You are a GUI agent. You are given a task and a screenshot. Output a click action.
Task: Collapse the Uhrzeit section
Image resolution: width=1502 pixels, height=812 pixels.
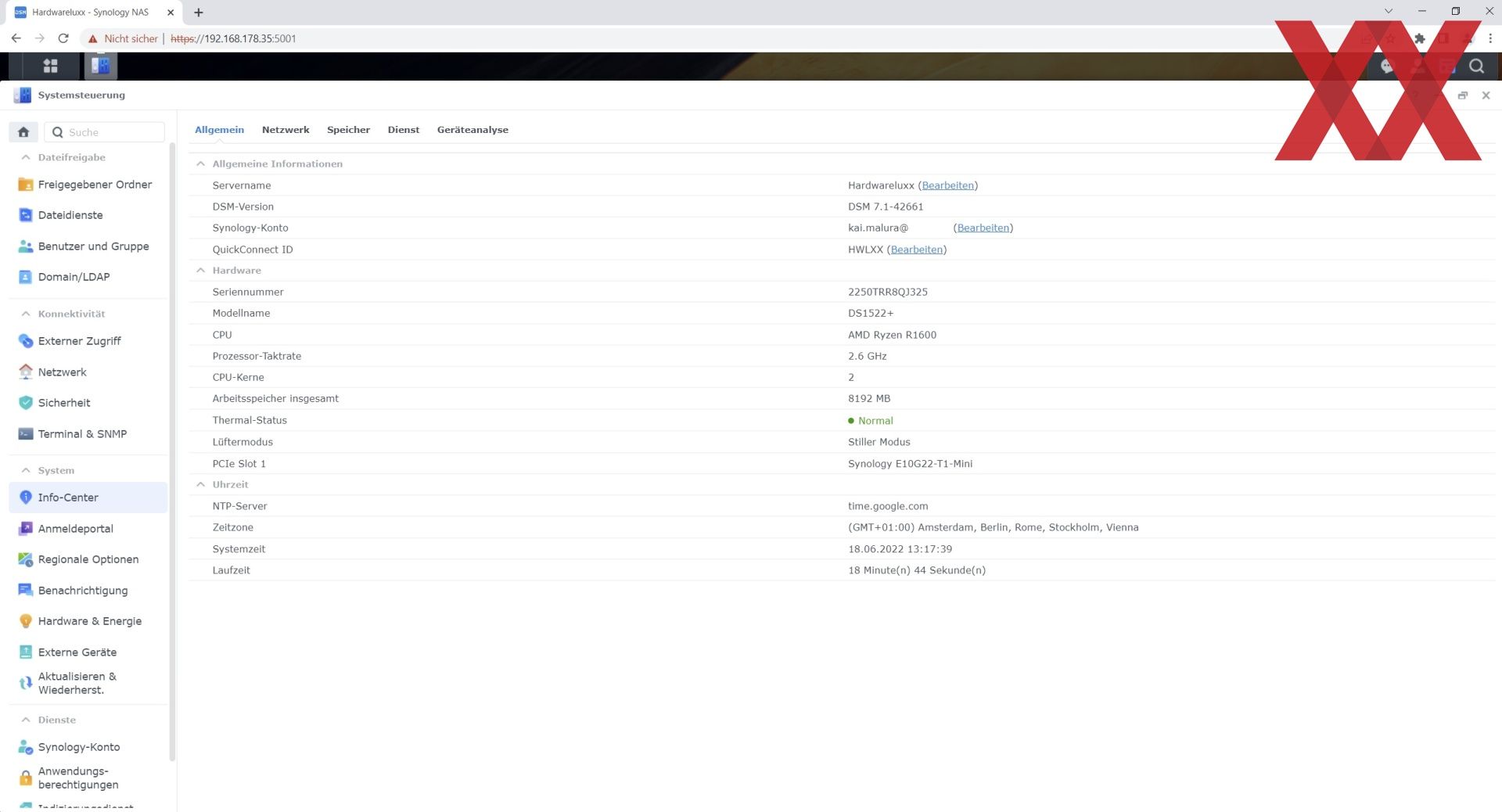coord(201,485)
